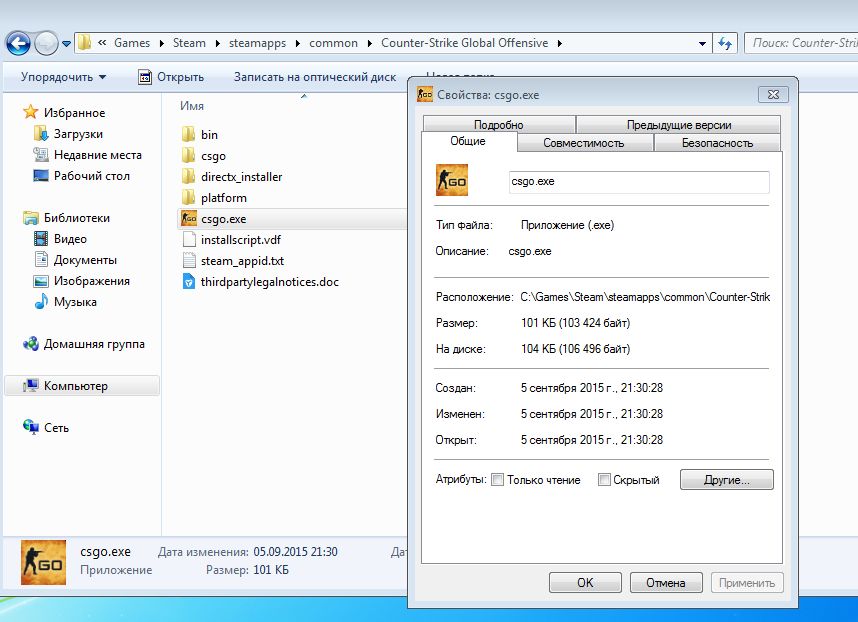This screenshot has width=858, height=622.
Task: Click the Музыка library note icon
Action: tap(40, 301)
